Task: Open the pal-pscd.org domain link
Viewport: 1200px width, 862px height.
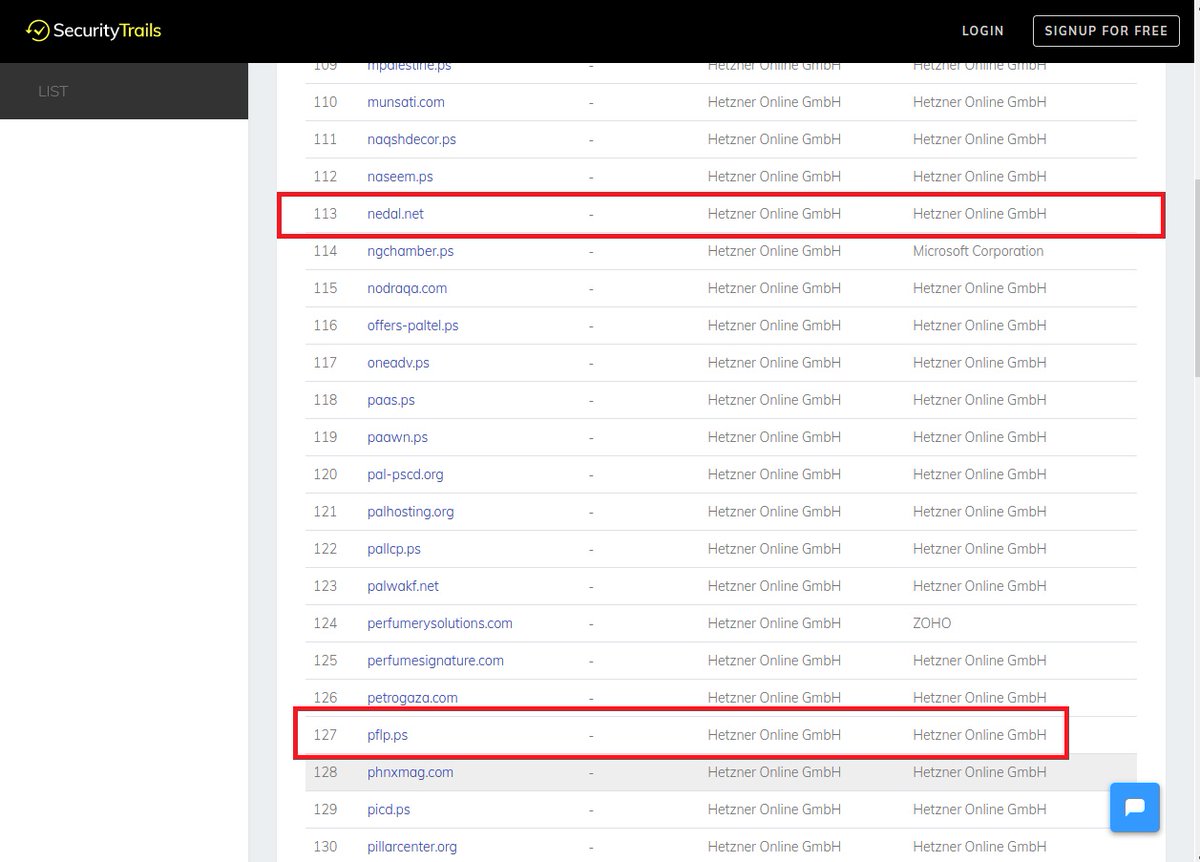Action: click(405, 474)
